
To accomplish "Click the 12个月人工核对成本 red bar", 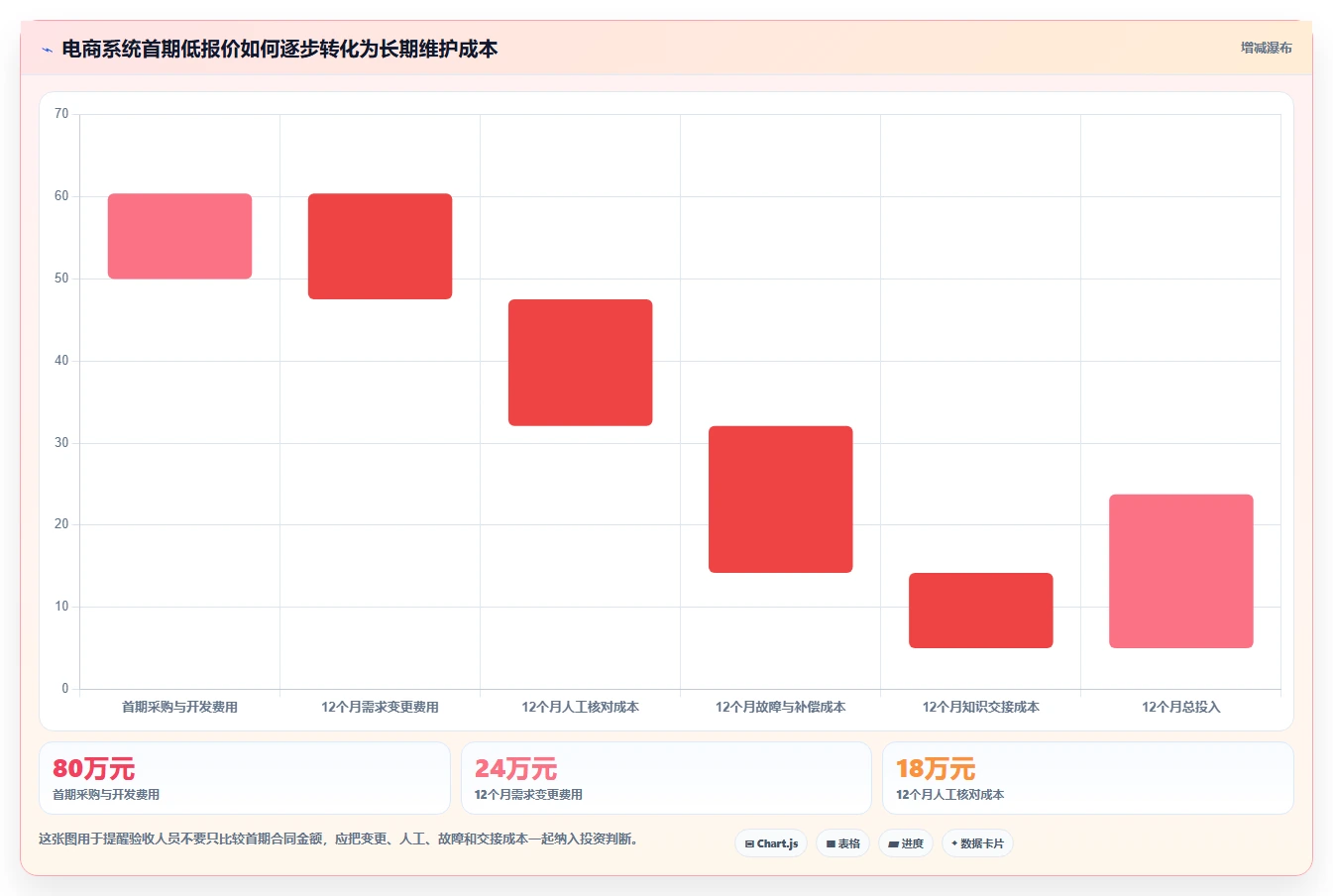I will pos(580,363).
